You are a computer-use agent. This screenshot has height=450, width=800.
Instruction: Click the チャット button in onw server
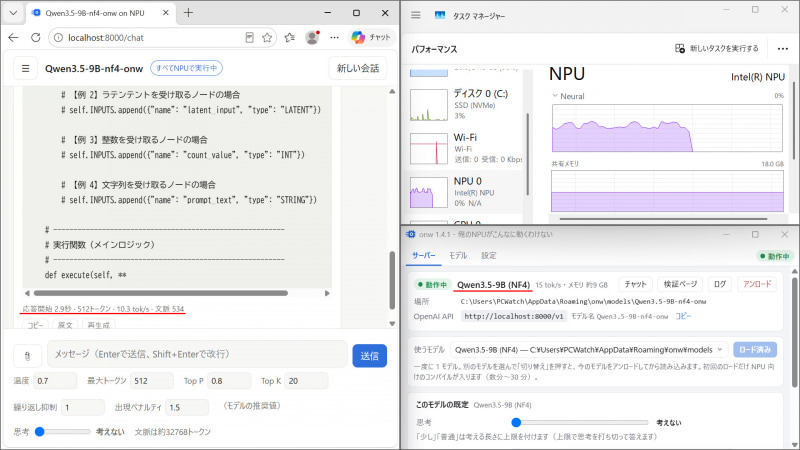tap(635, 284)
